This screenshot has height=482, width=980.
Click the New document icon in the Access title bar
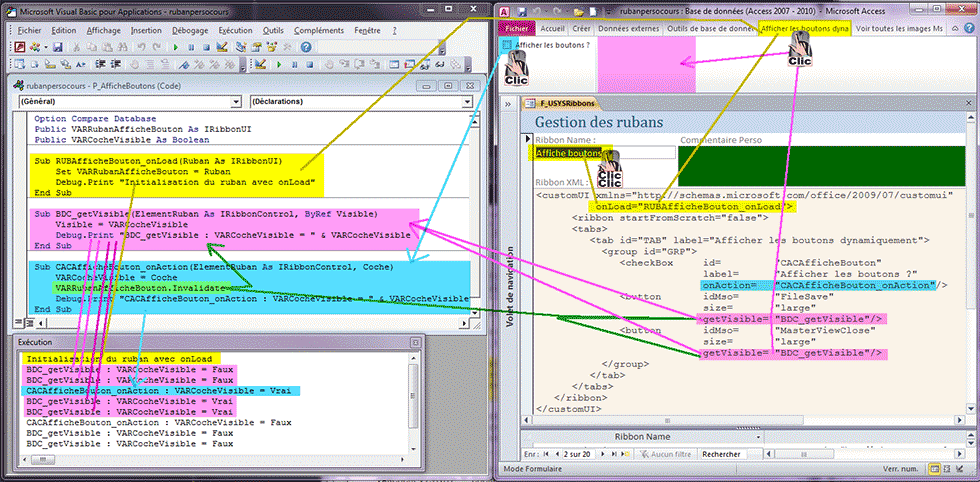[x=593, y=12]
